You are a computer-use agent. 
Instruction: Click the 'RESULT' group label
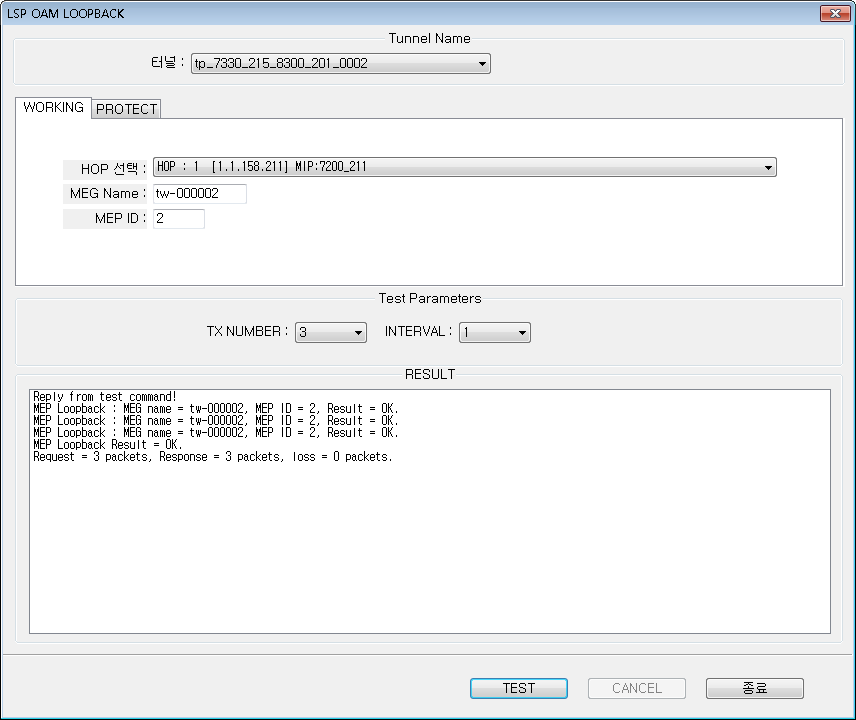(x=430, y=374)
